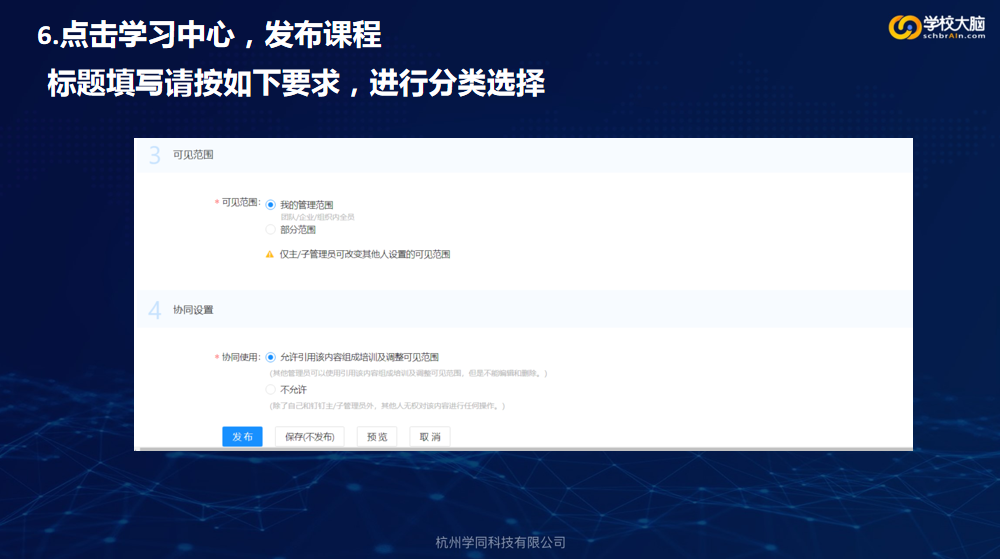
Task: Click the 团队/企业/组织内全员 hint text
Action: [317, 216]
